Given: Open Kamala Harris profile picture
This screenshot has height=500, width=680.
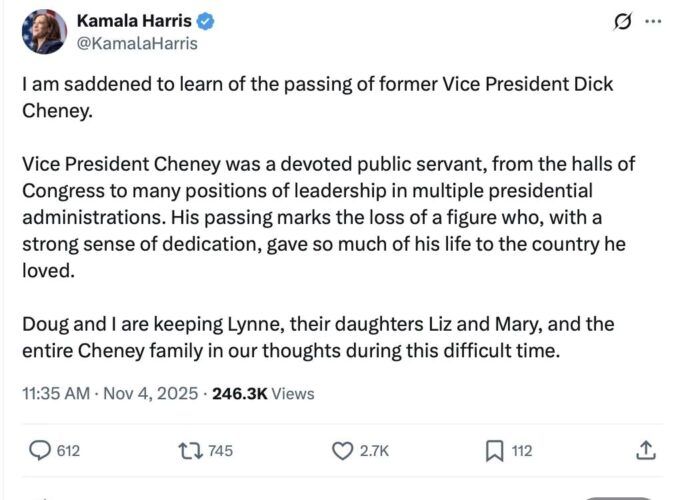Looking at the screenshot, I should (43, 33).
